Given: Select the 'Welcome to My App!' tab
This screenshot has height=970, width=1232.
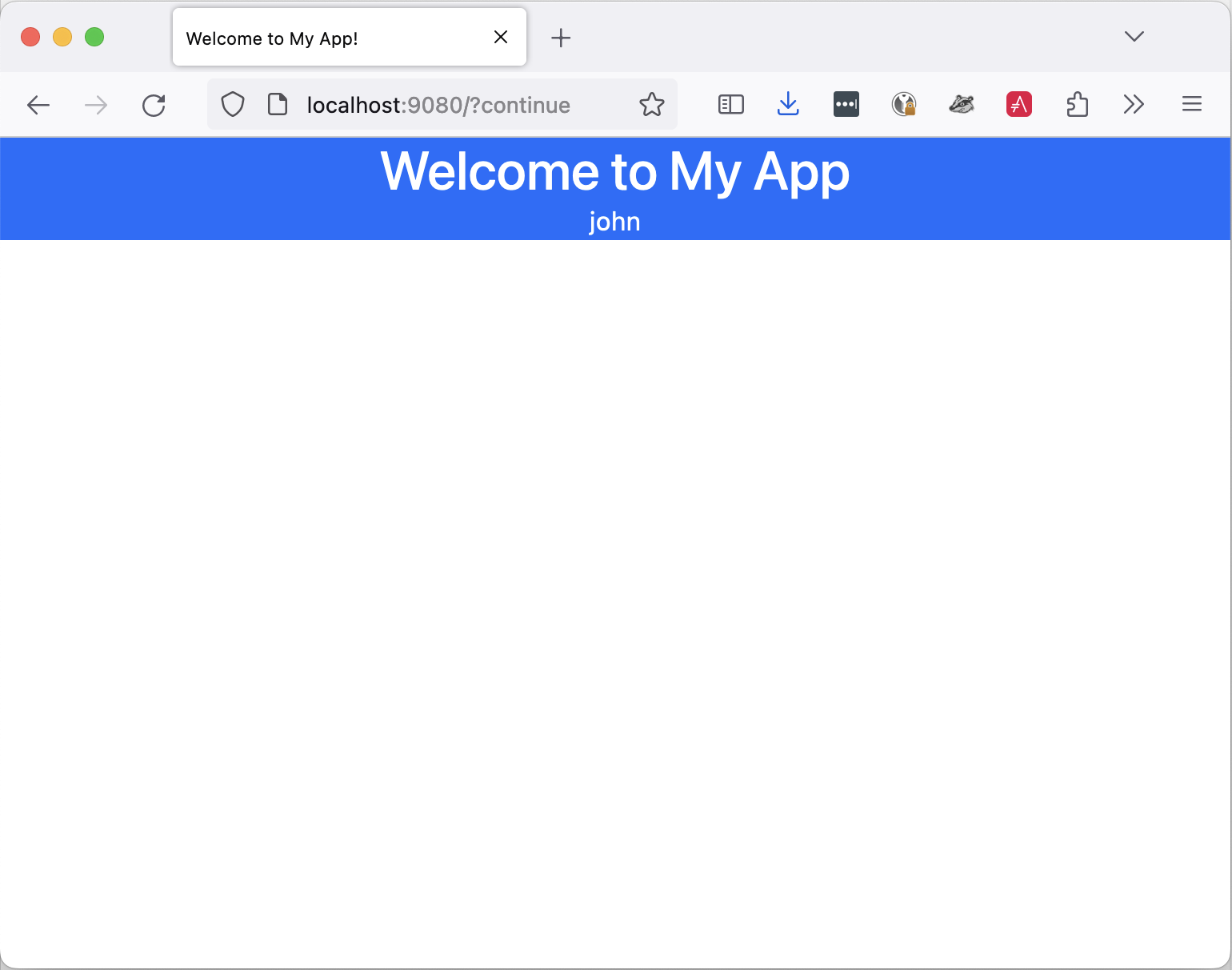Looking at the screenshot, I should pyautogui.click(x=320, y=38).
